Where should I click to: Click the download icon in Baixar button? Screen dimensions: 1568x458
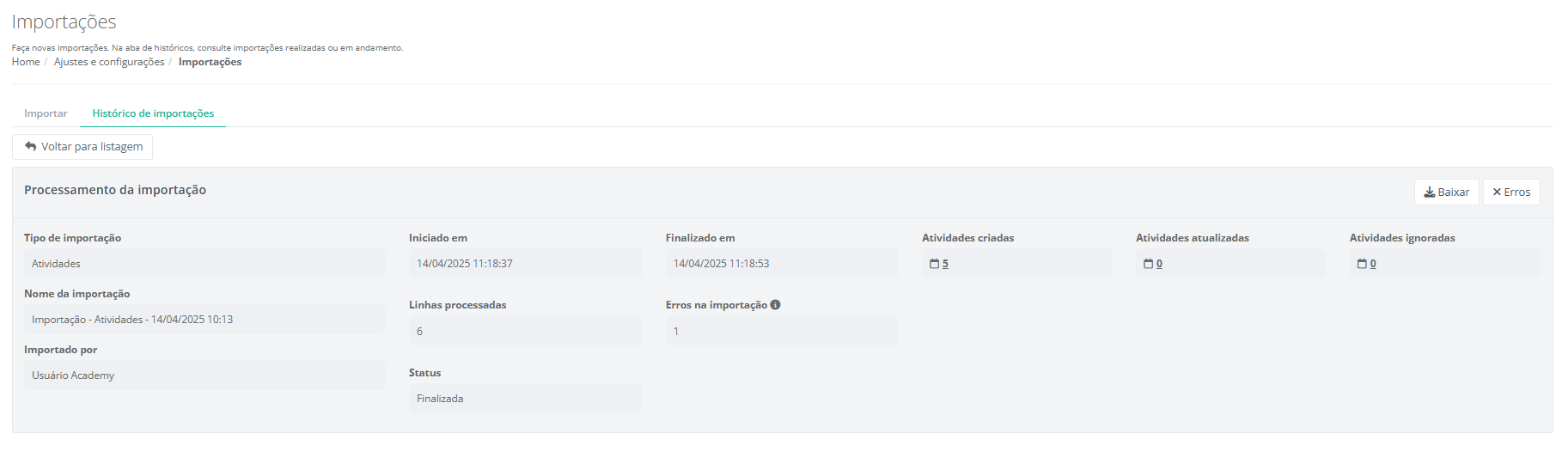coord(1430,192)
